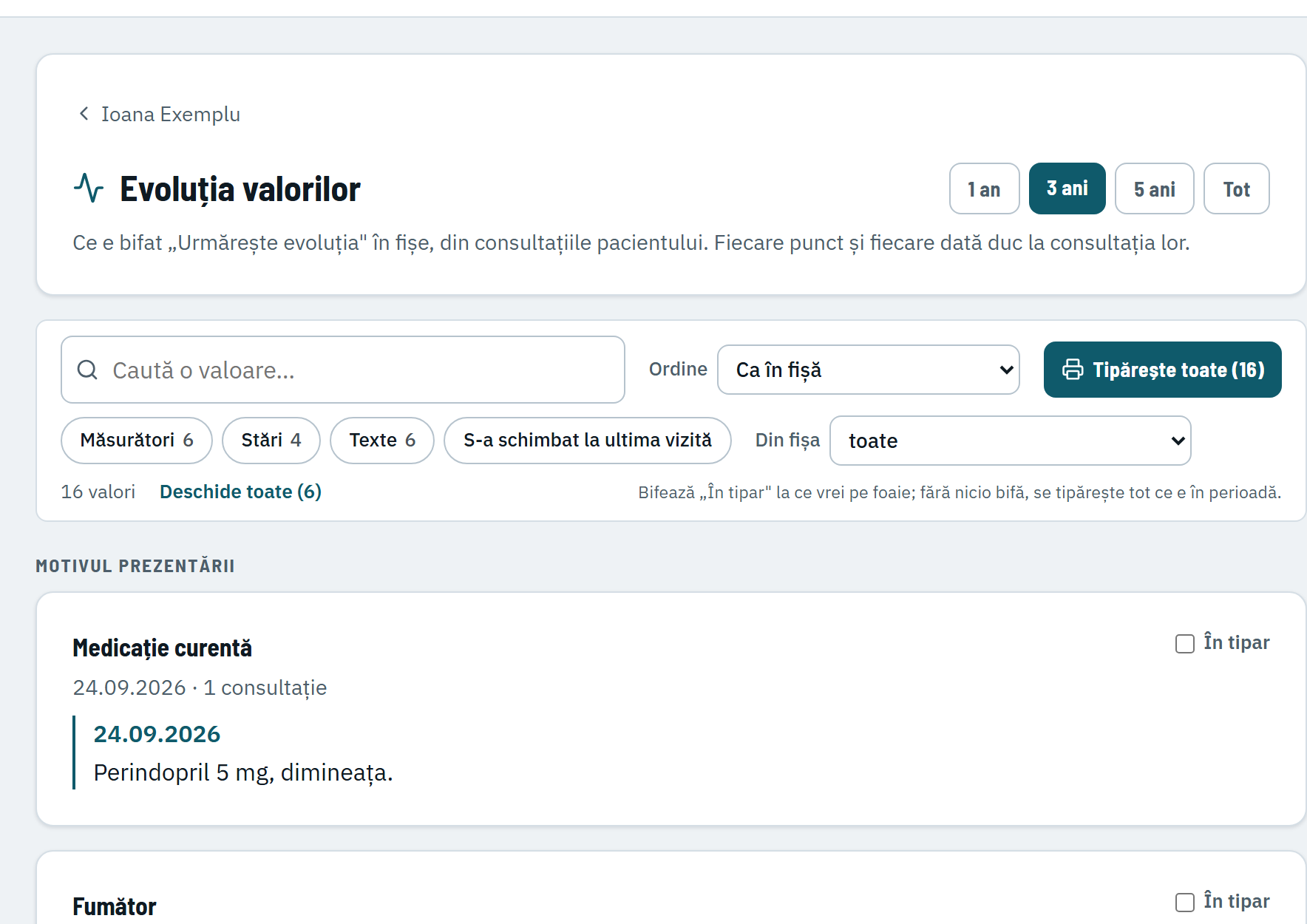Show the entire history with „Tot”
The height and width of the screenshot is (924, 1307).
tap(1237, 188)
